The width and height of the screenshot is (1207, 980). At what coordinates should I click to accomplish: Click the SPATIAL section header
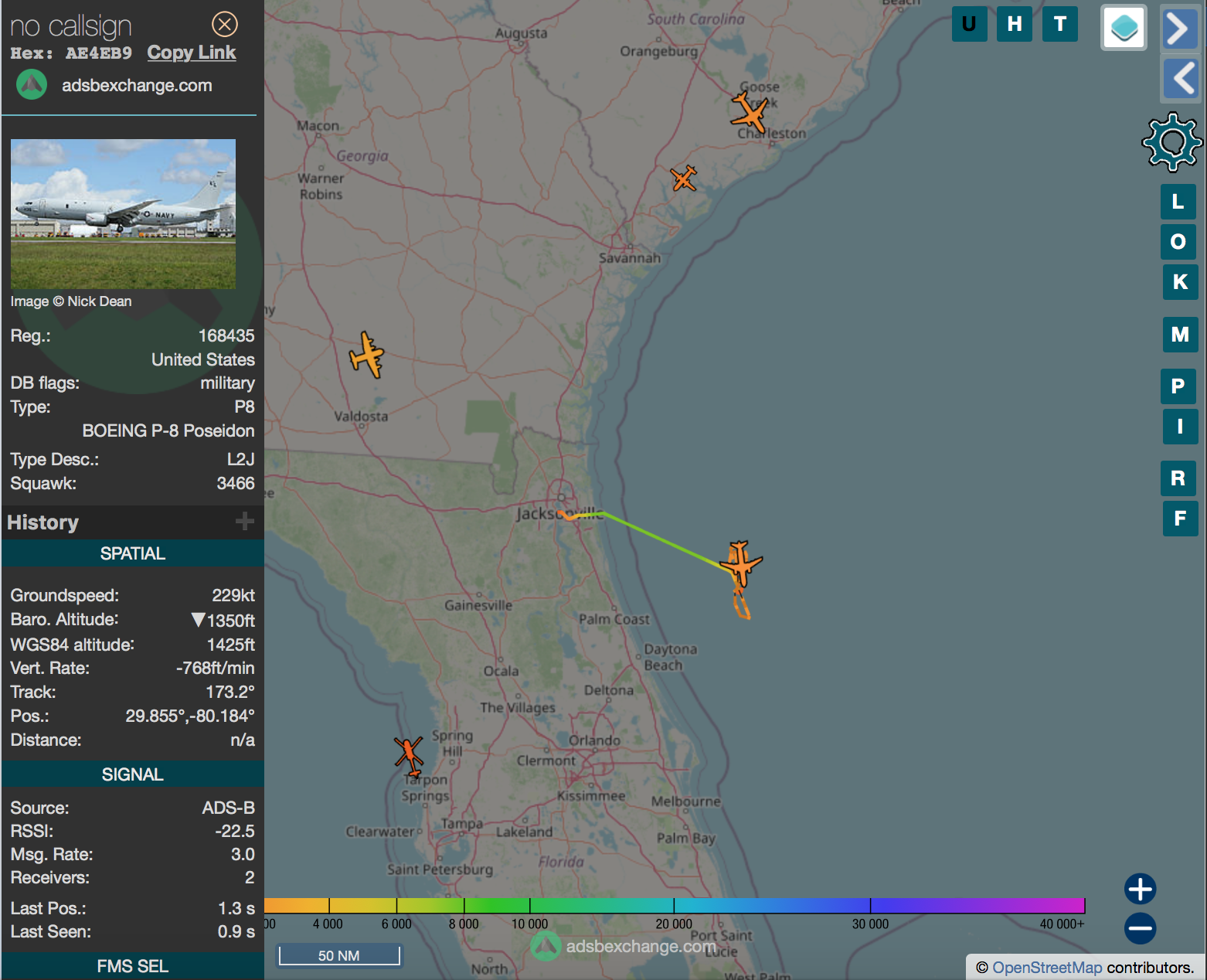pyautogui.click(x=133, y=553)
